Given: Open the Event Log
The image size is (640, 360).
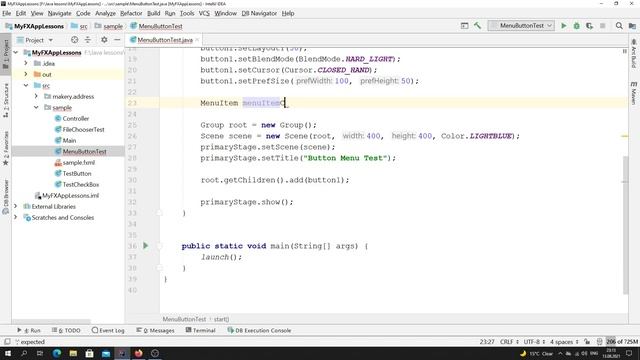Looking at the screenshot, I should (108, 330).
